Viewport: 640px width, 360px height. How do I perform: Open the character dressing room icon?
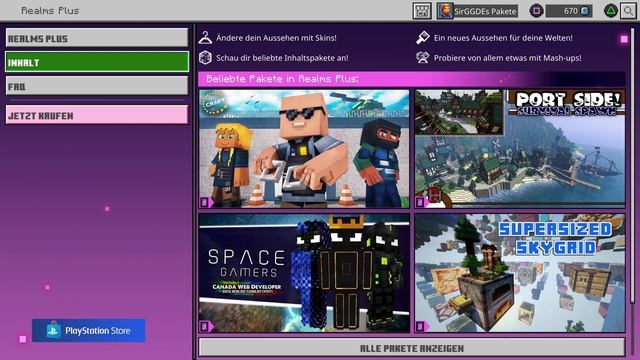(422, 11)
